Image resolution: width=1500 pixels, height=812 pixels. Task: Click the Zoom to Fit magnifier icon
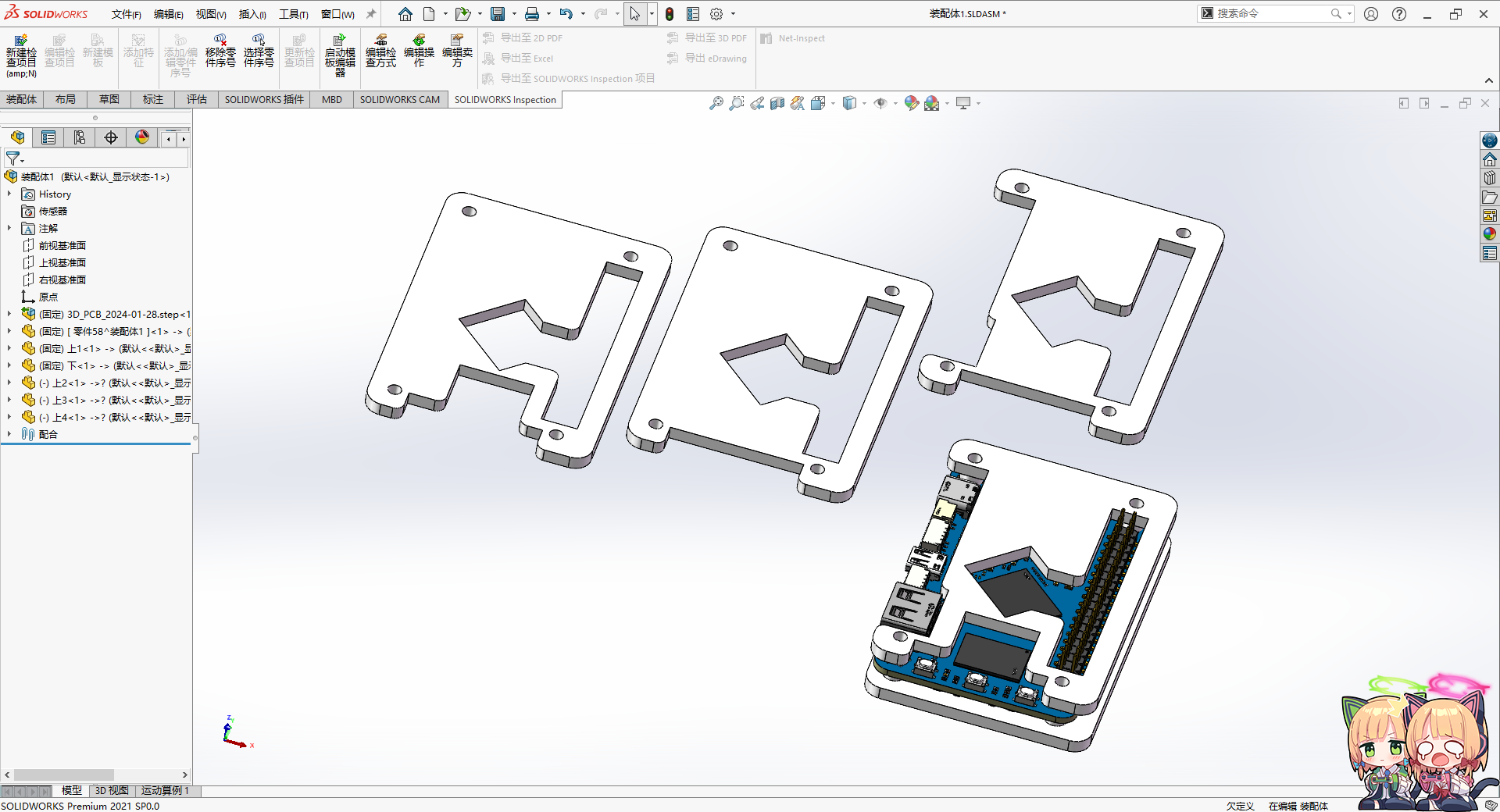(716, 103)
